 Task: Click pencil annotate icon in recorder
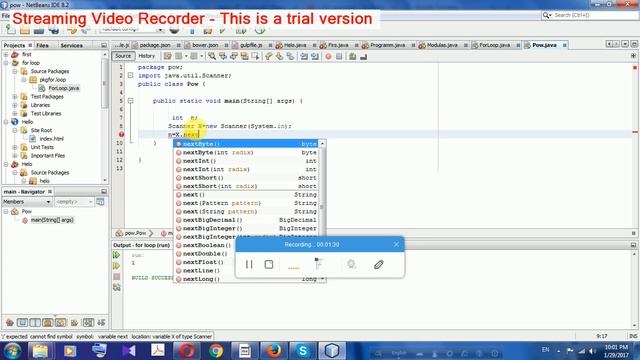[x=378, y=264]
